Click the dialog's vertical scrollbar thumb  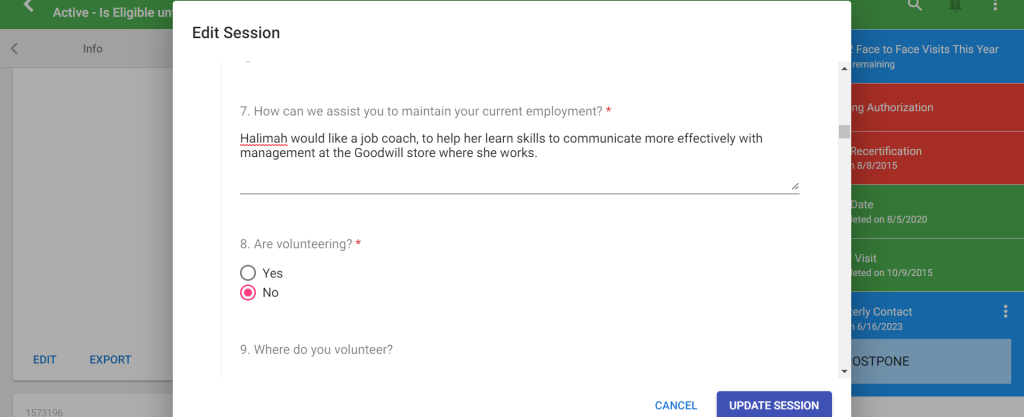844,132
